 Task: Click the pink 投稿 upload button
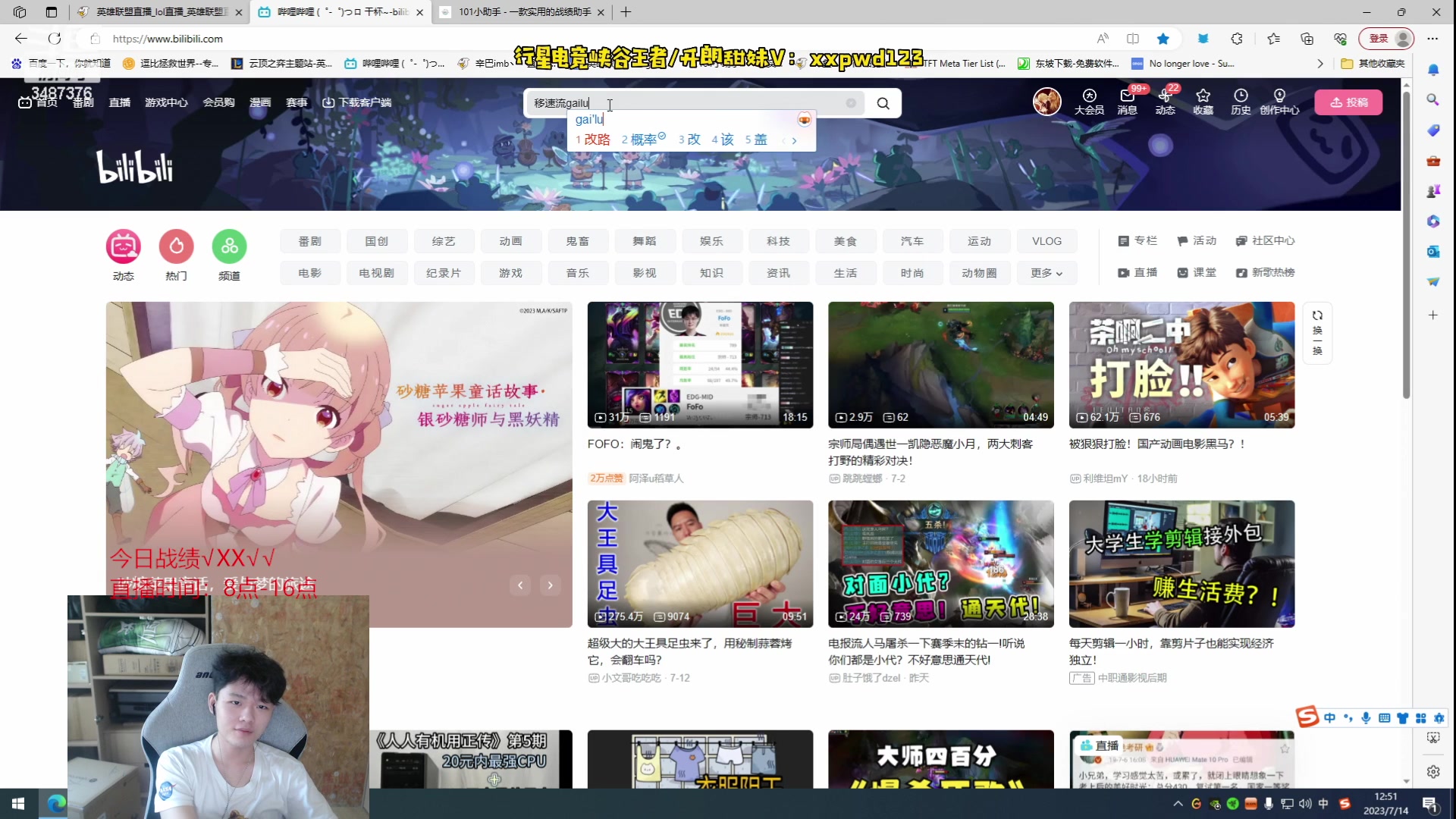(1350, 102)
